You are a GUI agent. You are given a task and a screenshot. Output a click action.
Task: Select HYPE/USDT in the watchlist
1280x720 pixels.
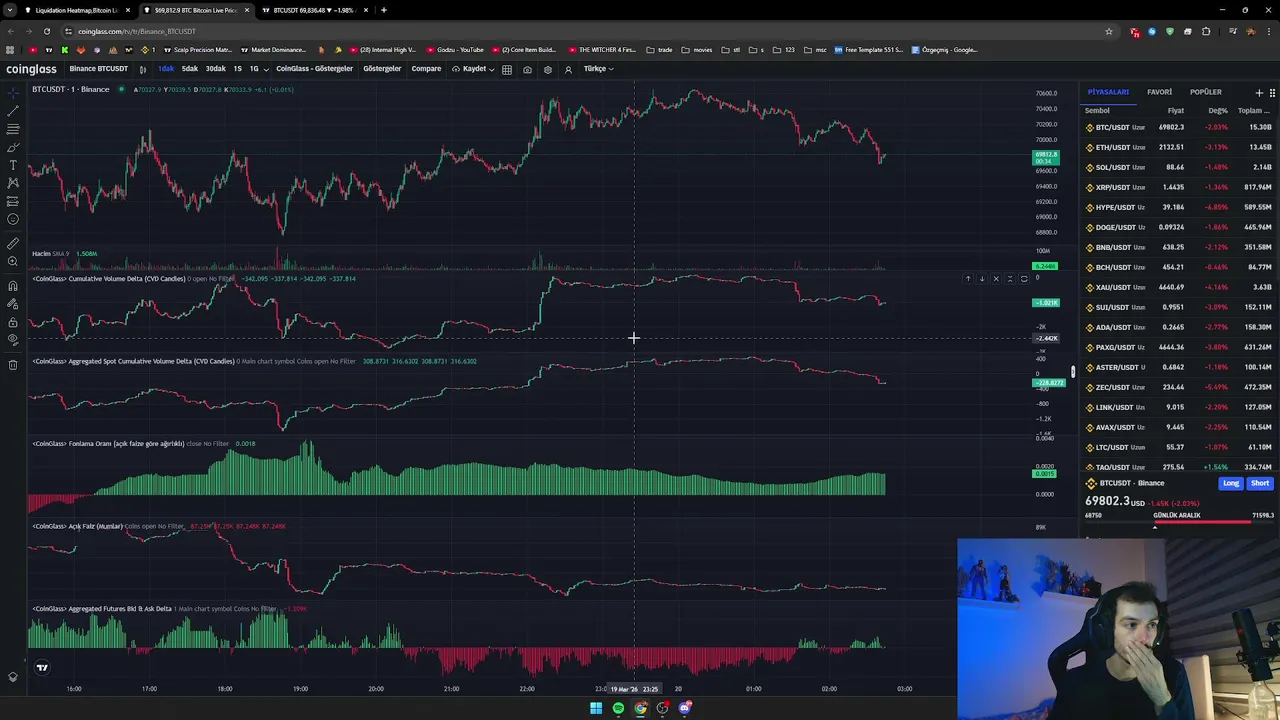pyautogui.click(x=1180, y=207)
